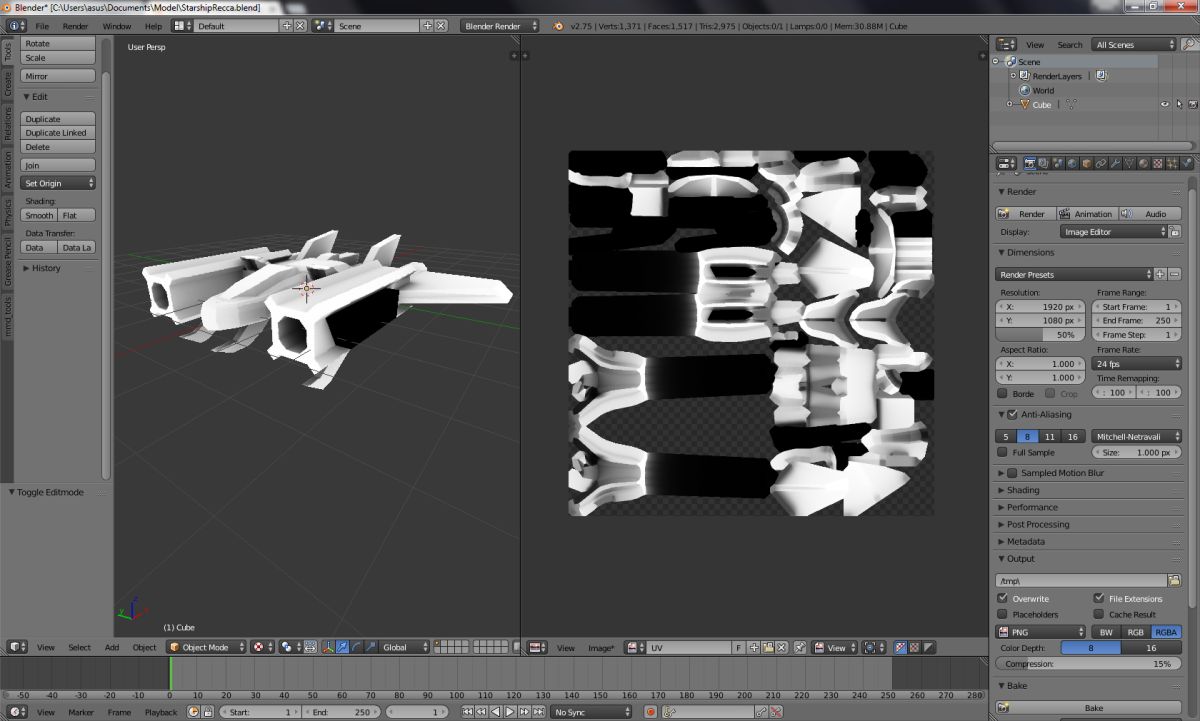1200x721 pixels.
Task: Toggle the File Extensions checkbox
Action: (x=1099, y=598)
